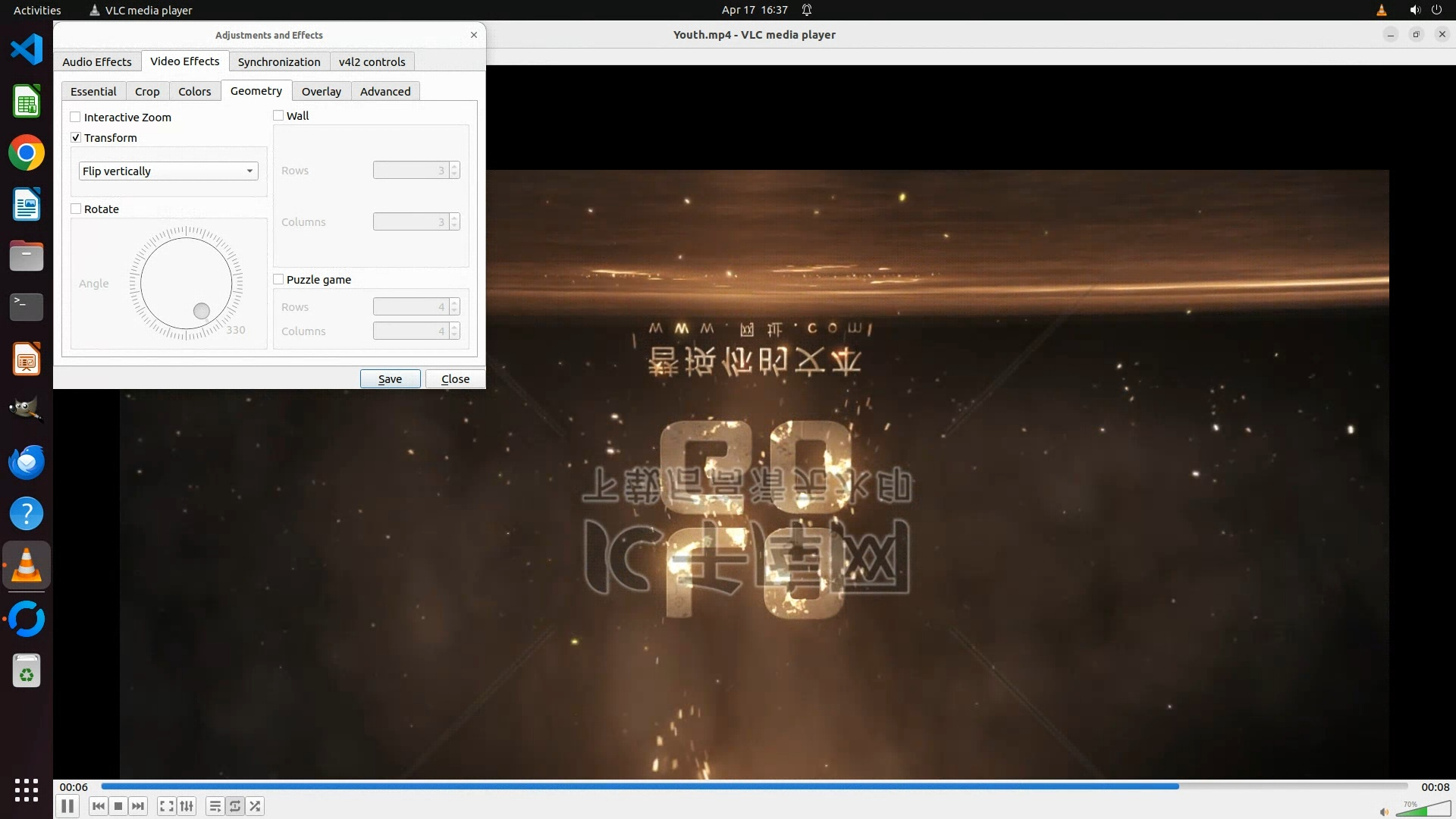Toggle the playlist view
The image size is (1456, 819).
click(x=215, y=806)
